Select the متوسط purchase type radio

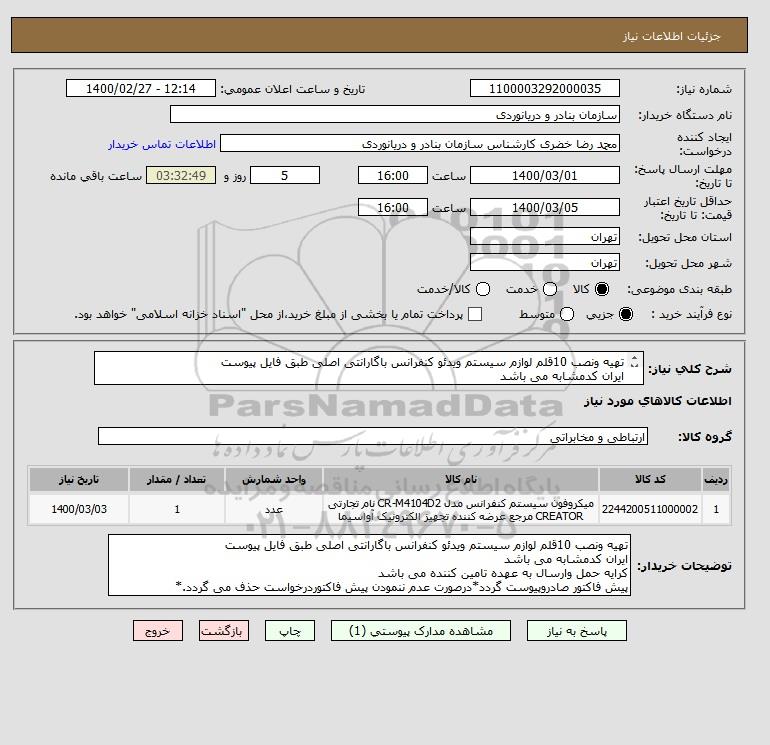(567, 314)
